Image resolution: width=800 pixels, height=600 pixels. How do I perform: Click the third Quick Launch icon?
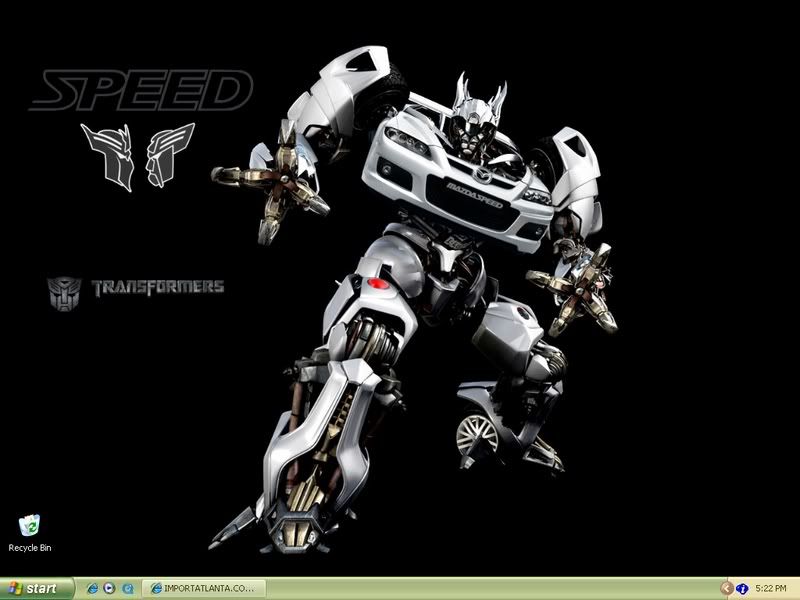(x=127, y=588)
